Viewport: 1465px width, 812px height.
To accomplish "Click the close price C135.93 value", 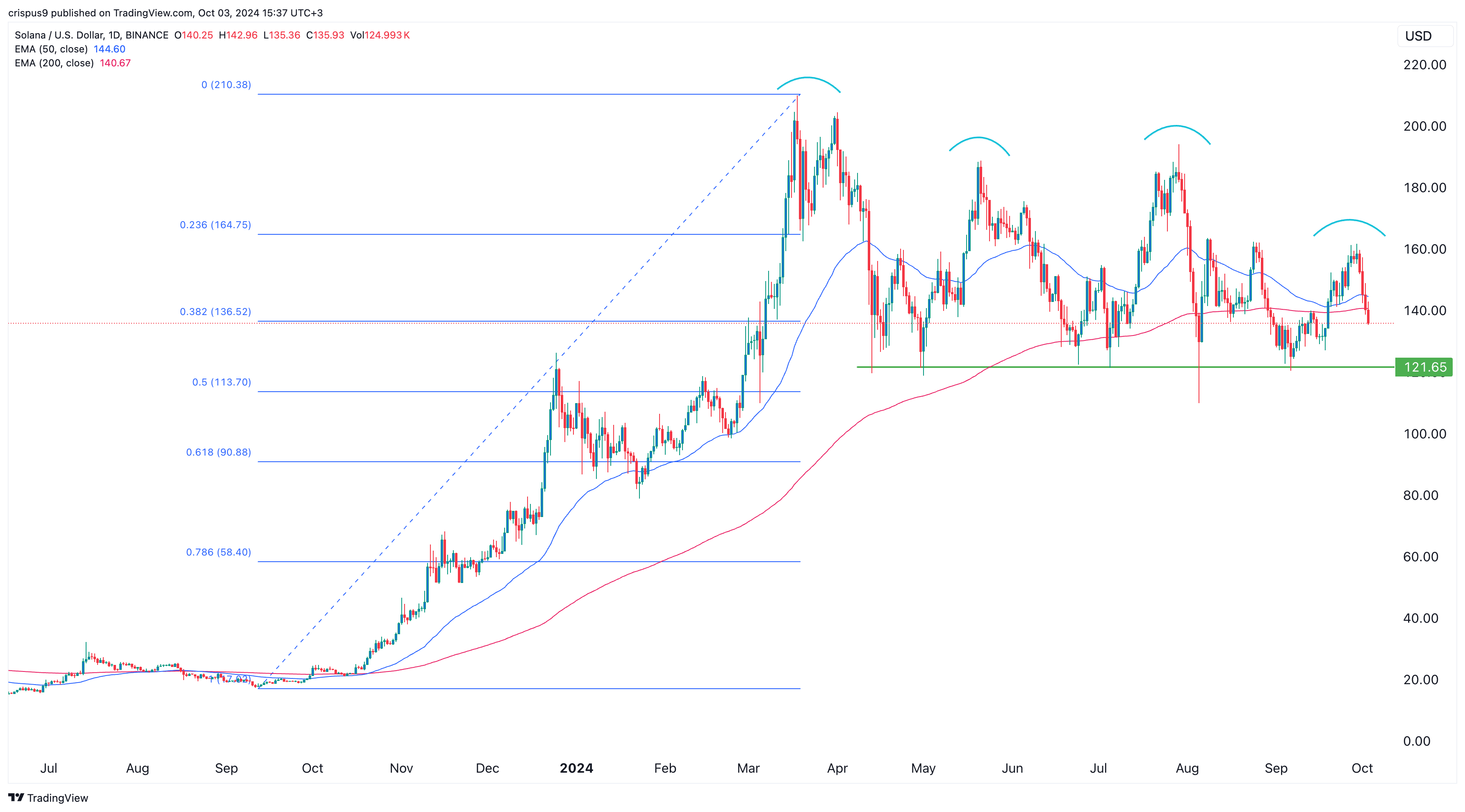I will pos(325,35).
